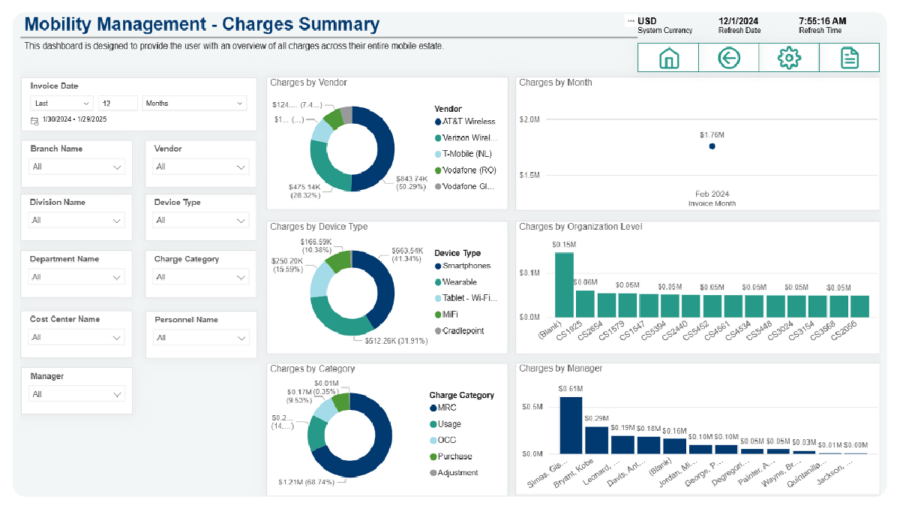Select Verizon Wireless in Vendor legend
900x509 pixels.
(x=466, y=138)
